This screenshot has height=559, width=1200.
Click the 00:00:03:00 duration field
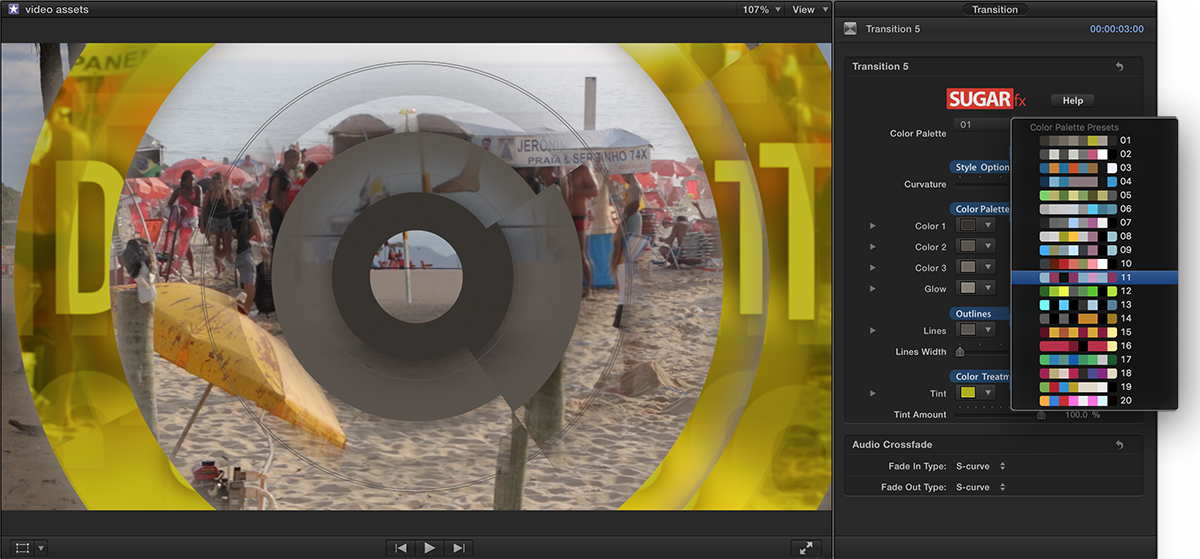tap(1117, 29)
